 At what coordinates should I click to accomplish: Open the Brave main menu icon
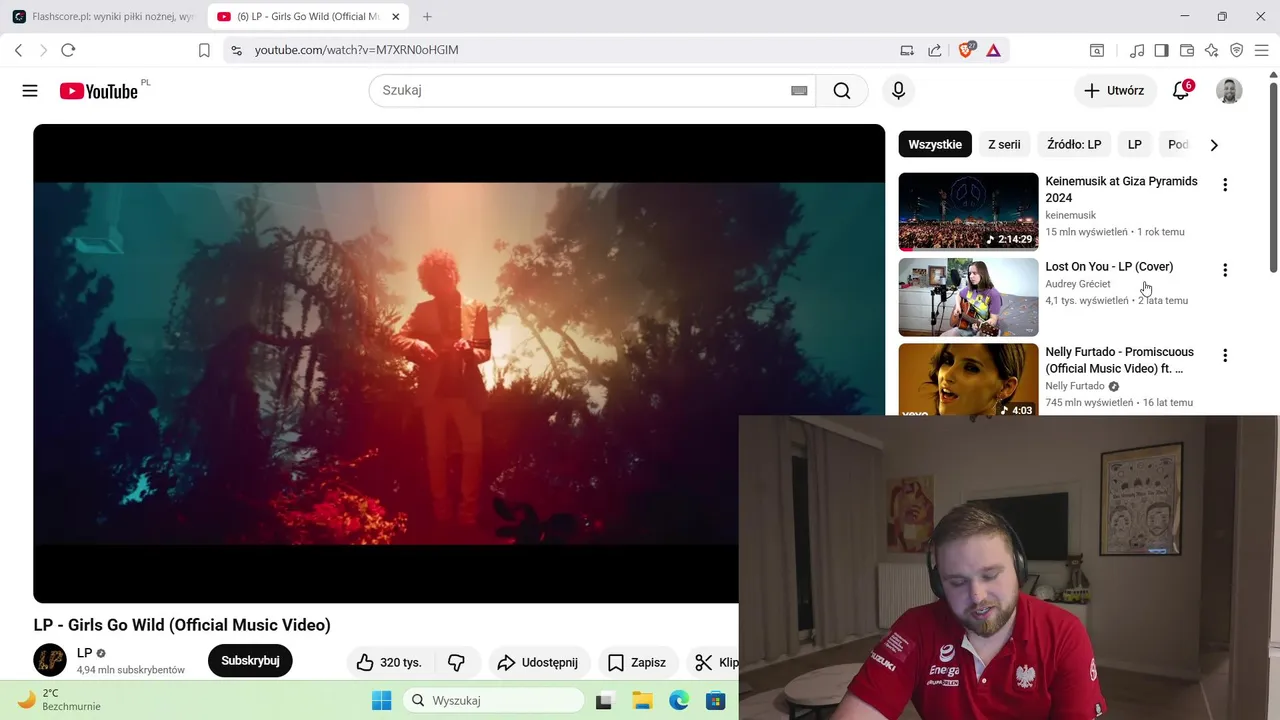[x=1261, y=50]
